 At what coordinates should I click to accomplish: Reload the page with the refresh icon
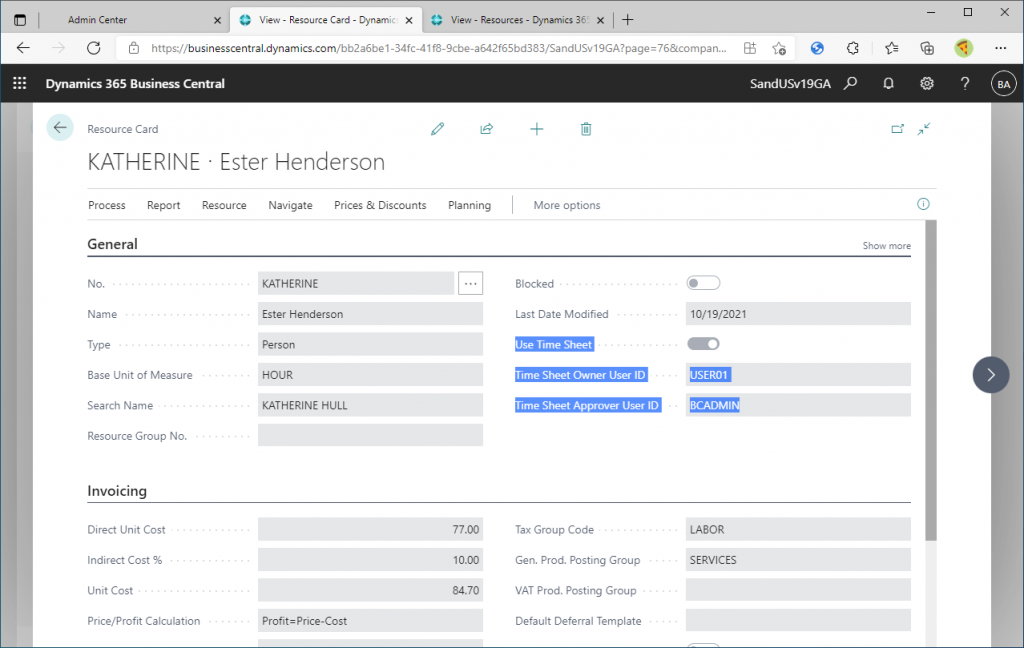click(94, 48)
